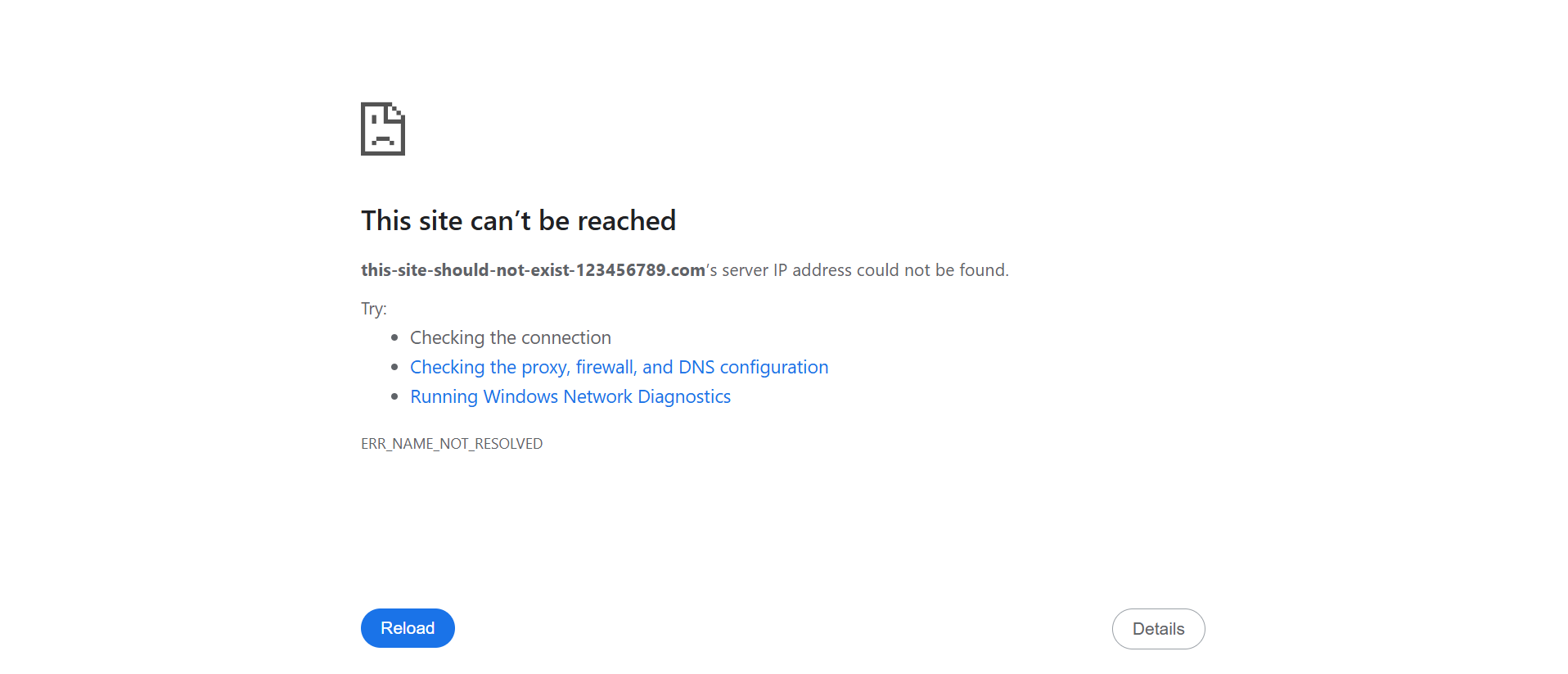The width and height of the screenshot is (1568, 674).
Task: Open the Details button
Action: pos(1158,629)
